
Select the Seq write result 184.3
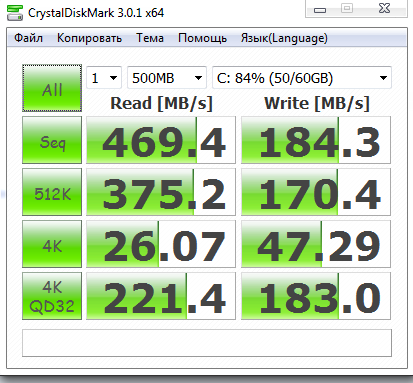(x=316, y=140)
